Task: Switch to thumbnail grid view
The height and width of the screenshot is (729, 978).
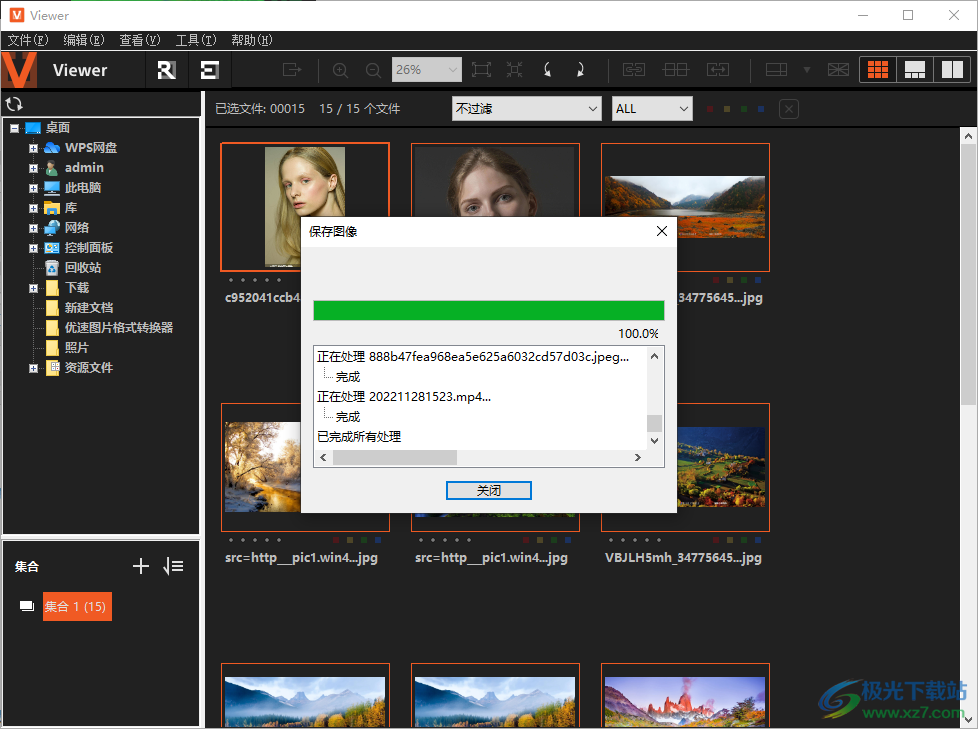Action: [x=878, y=70]
